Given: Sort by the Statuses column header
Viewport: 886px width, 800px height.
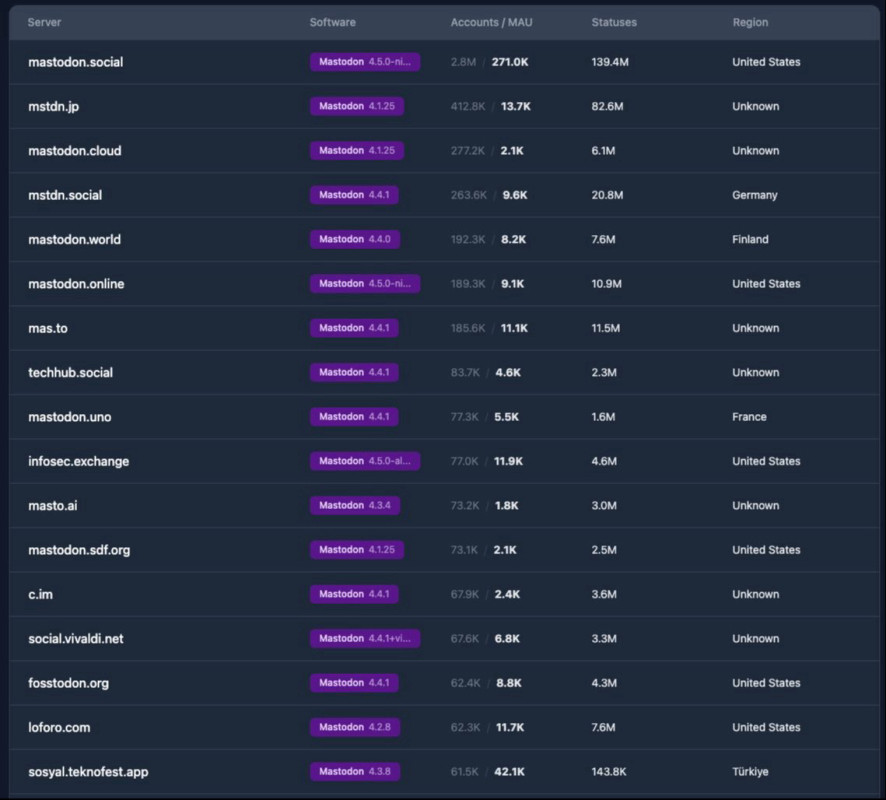Looking at the screenshot, I should pos(613,22).
